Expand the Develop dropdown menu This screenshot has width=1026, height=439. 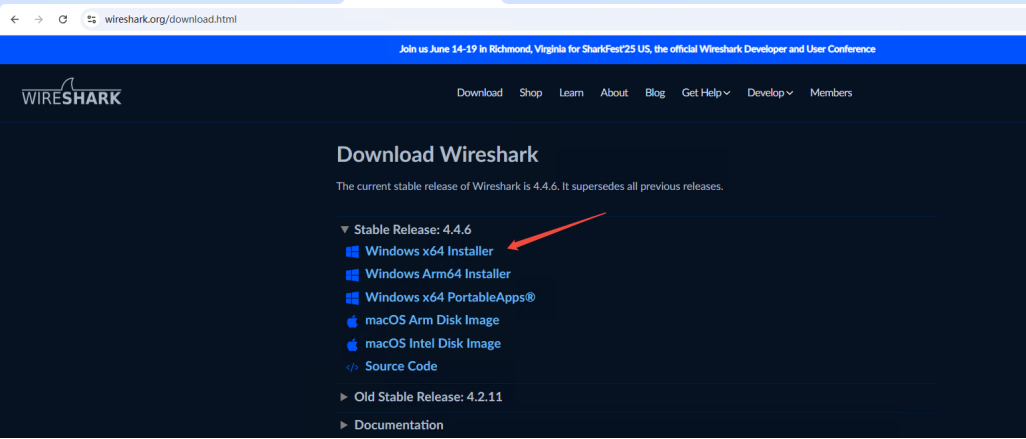tap(770, 93)
